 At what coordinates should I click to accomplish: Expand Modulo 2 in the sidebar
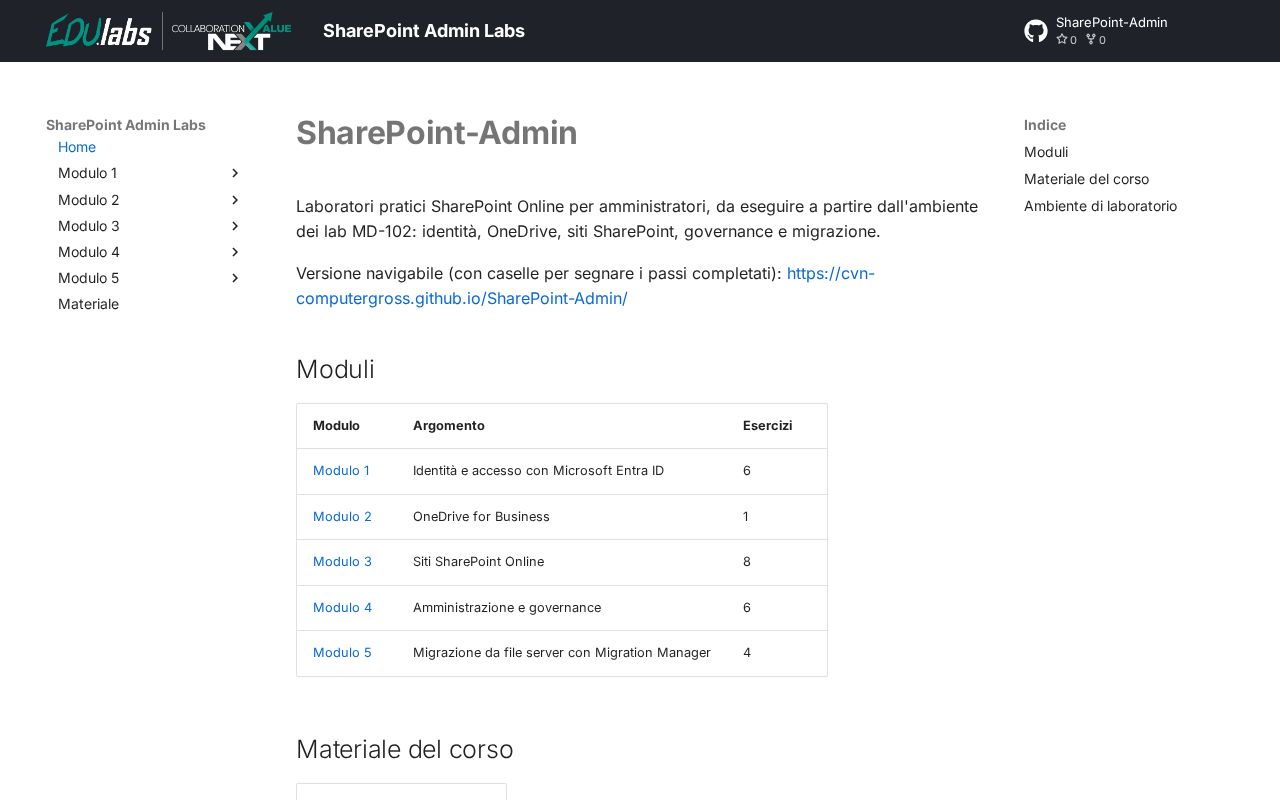coord(235,200)
